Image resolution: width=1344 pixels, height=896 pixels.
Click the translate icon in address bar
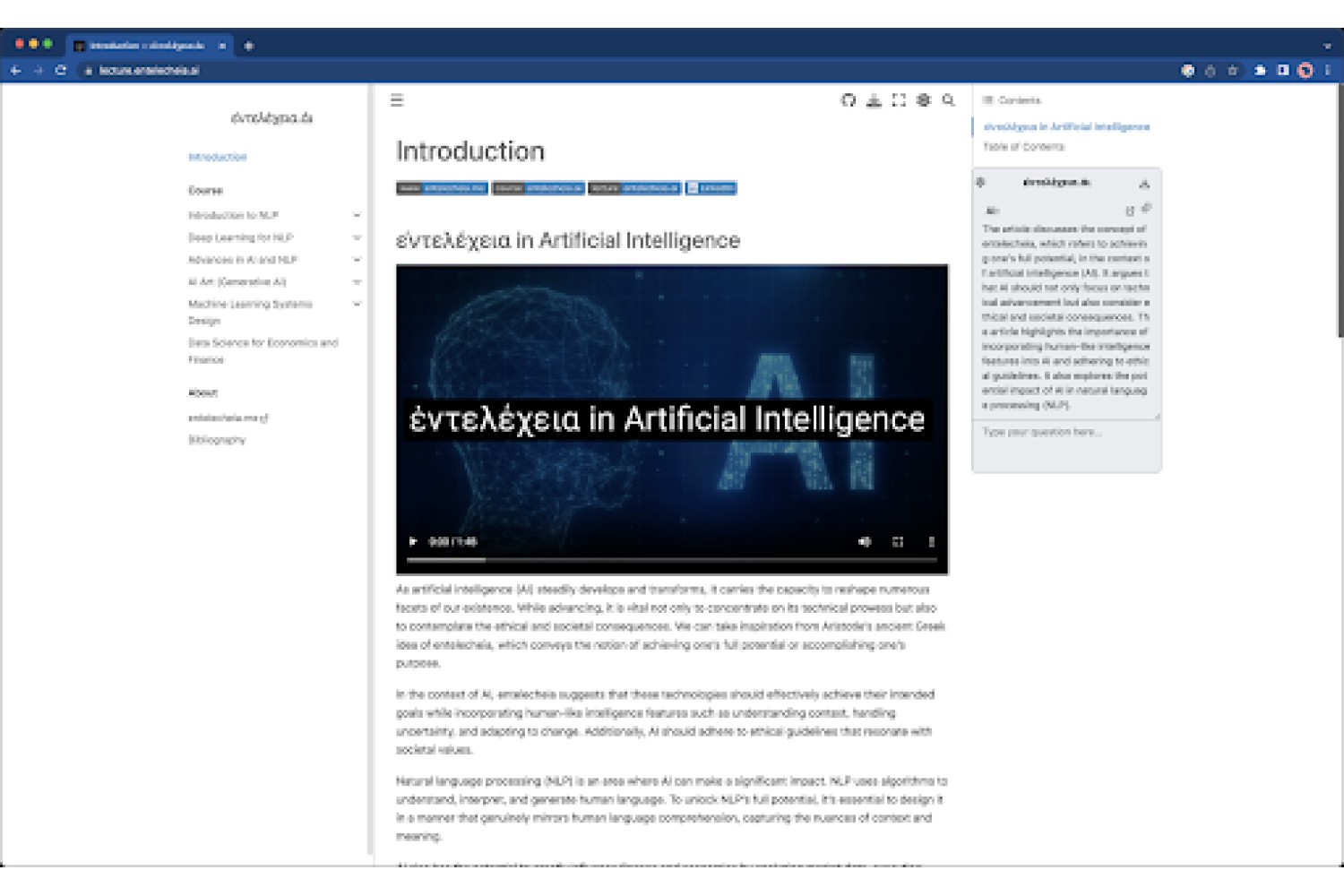[1187, 70]
